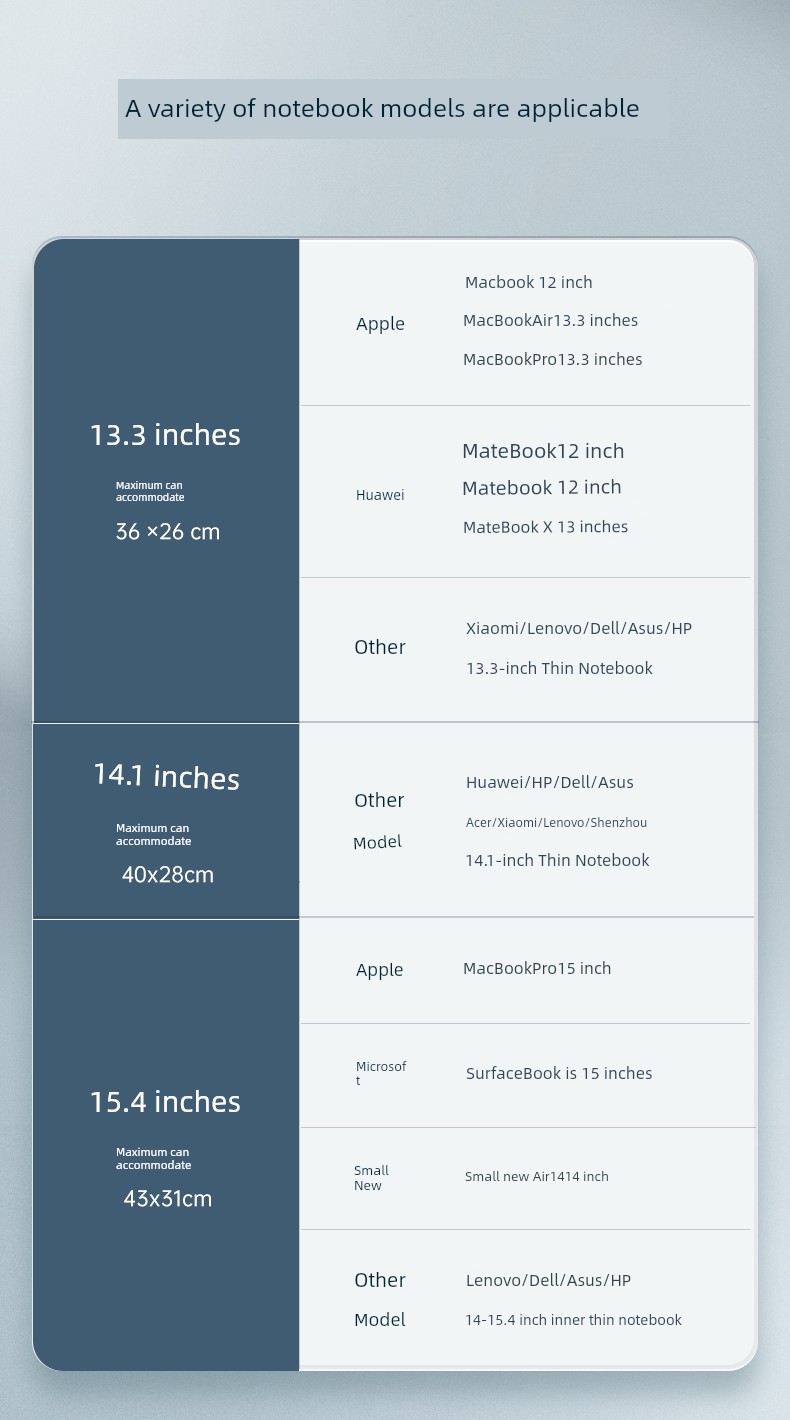Click the 15.4 inches size label
Screen dimensions: 790x1420
tap(165, 1102)
